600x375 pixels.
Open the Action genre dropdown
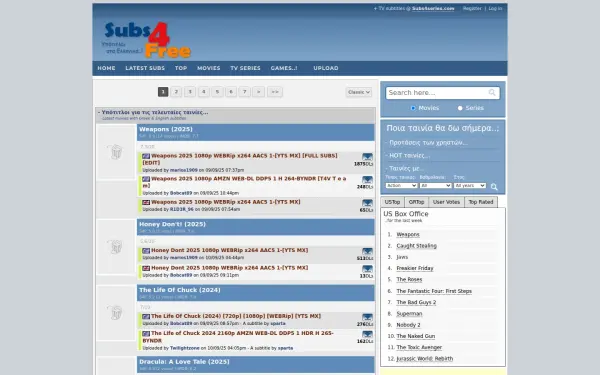401,186
